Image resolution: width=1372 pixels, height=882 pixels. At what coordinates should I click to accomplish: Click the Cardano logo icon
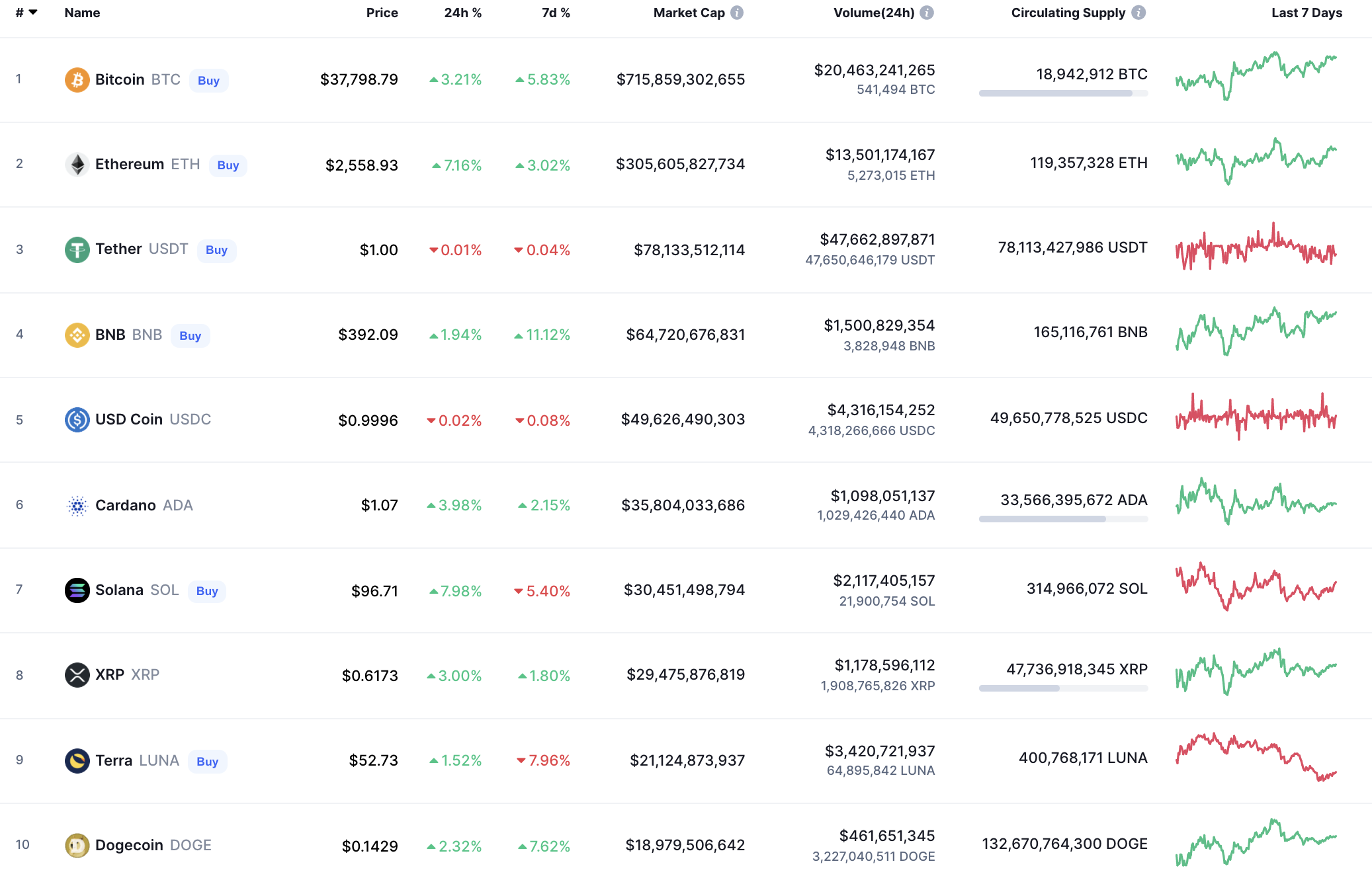pyautogui.click(x=77, y=506)
